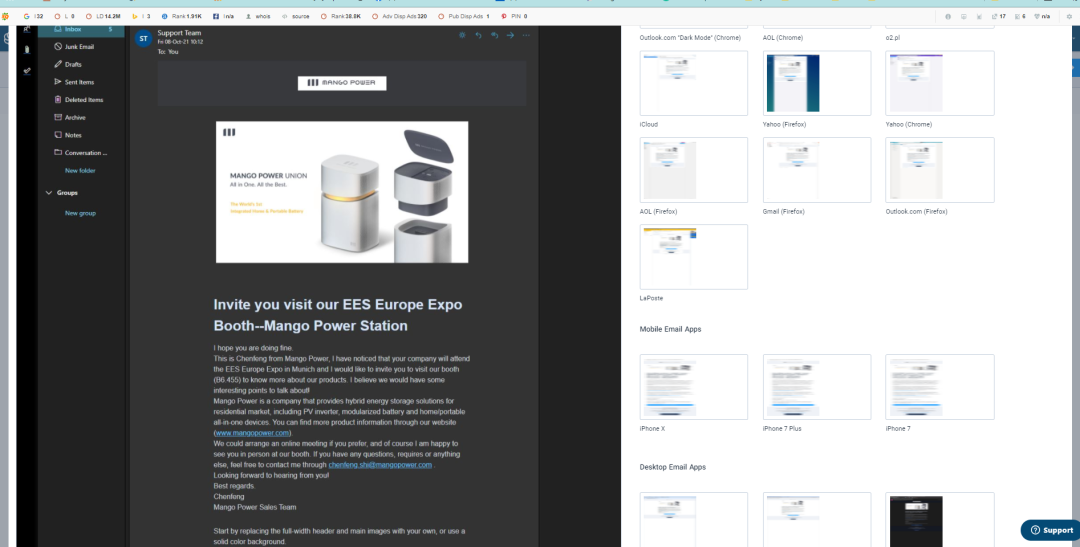Image resolution: width=1080 pixels, height=547 pixels.
Task: Open the iCloud preview thumbnail
Action: click(x=694, y=83)
